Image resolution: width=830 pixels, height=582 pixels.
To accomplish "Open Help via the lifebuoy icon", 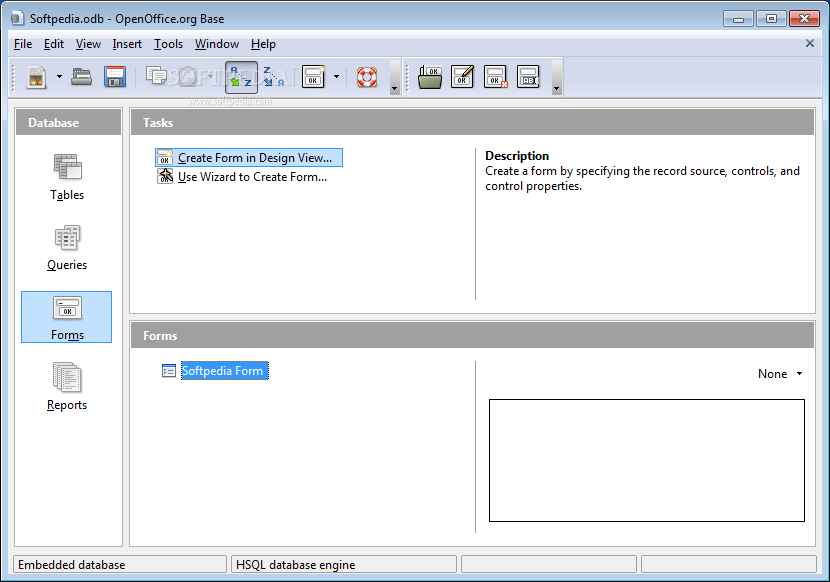I will pos(367,77).
